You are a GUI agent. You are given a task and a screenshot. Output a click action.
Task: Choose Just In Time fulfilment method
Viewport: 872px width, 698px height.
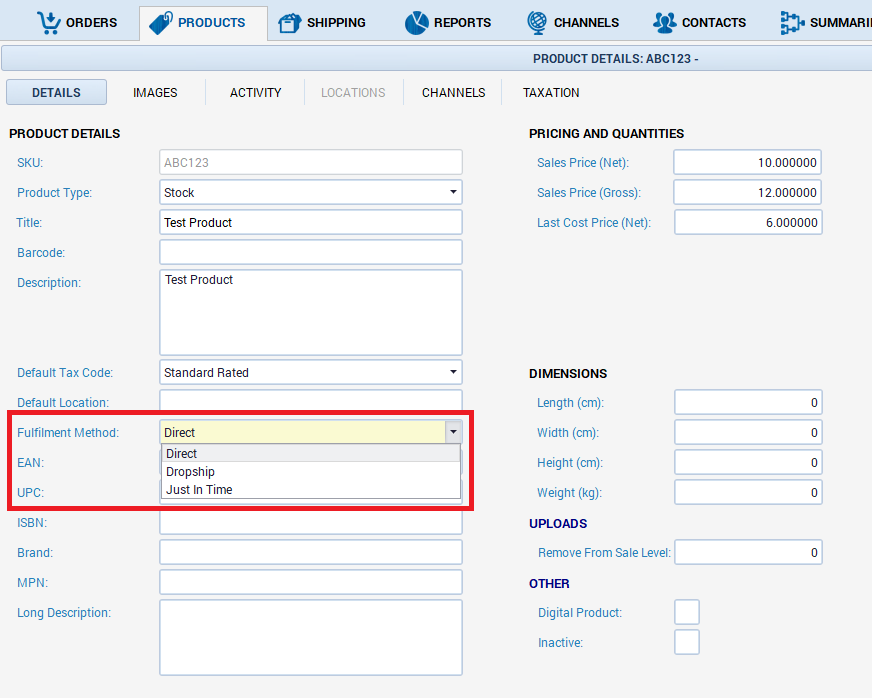(x=311, y=489)
